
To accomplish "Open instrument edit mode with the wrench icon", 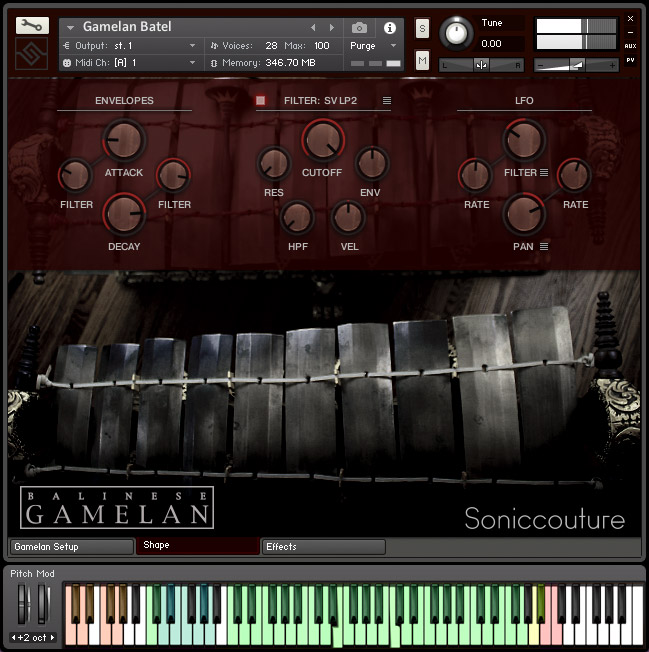I will 32,26.
